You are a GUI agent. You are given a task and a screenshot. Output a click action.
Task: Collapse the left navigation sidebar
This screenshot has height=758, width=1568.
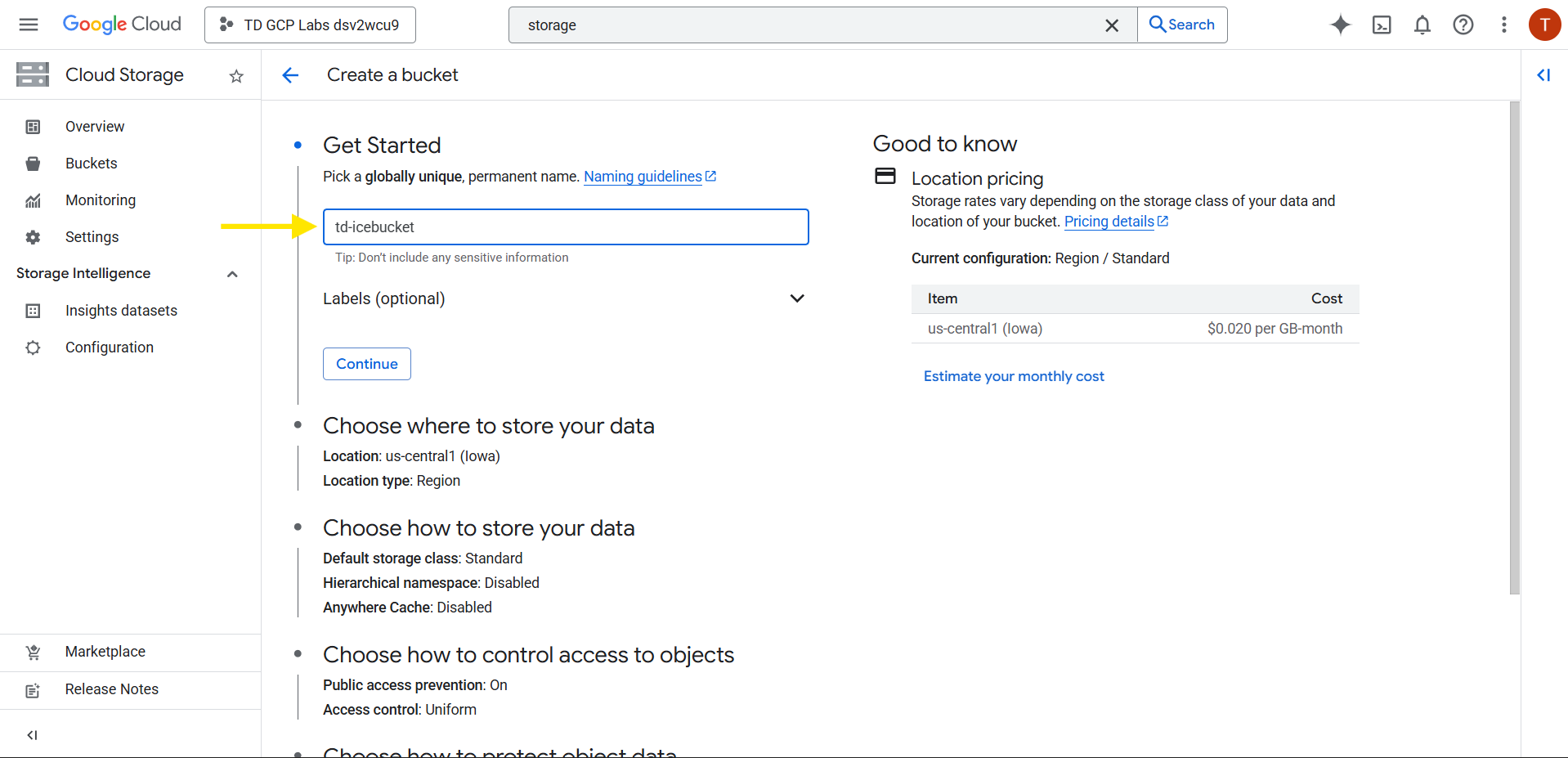coord(32,734)
